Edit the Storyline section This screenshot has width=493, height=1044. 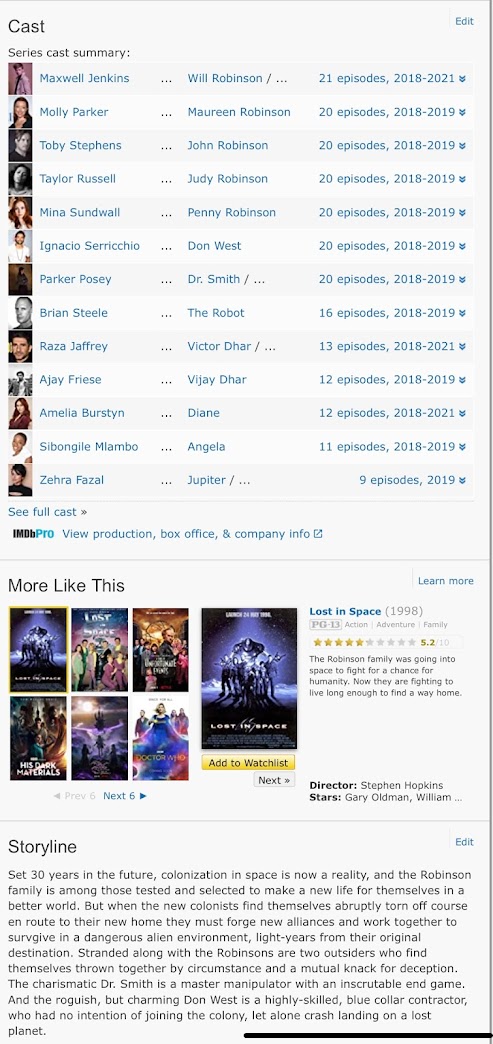(464, 842)
